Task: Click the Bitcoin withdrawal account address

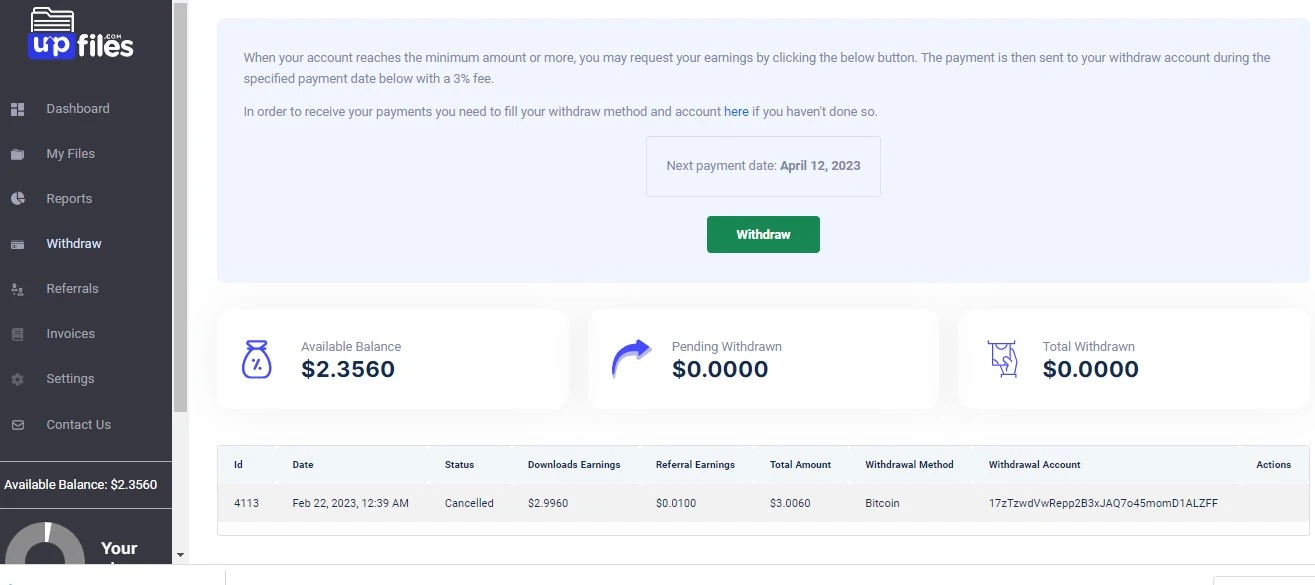Action: [x=1103, y=503]
